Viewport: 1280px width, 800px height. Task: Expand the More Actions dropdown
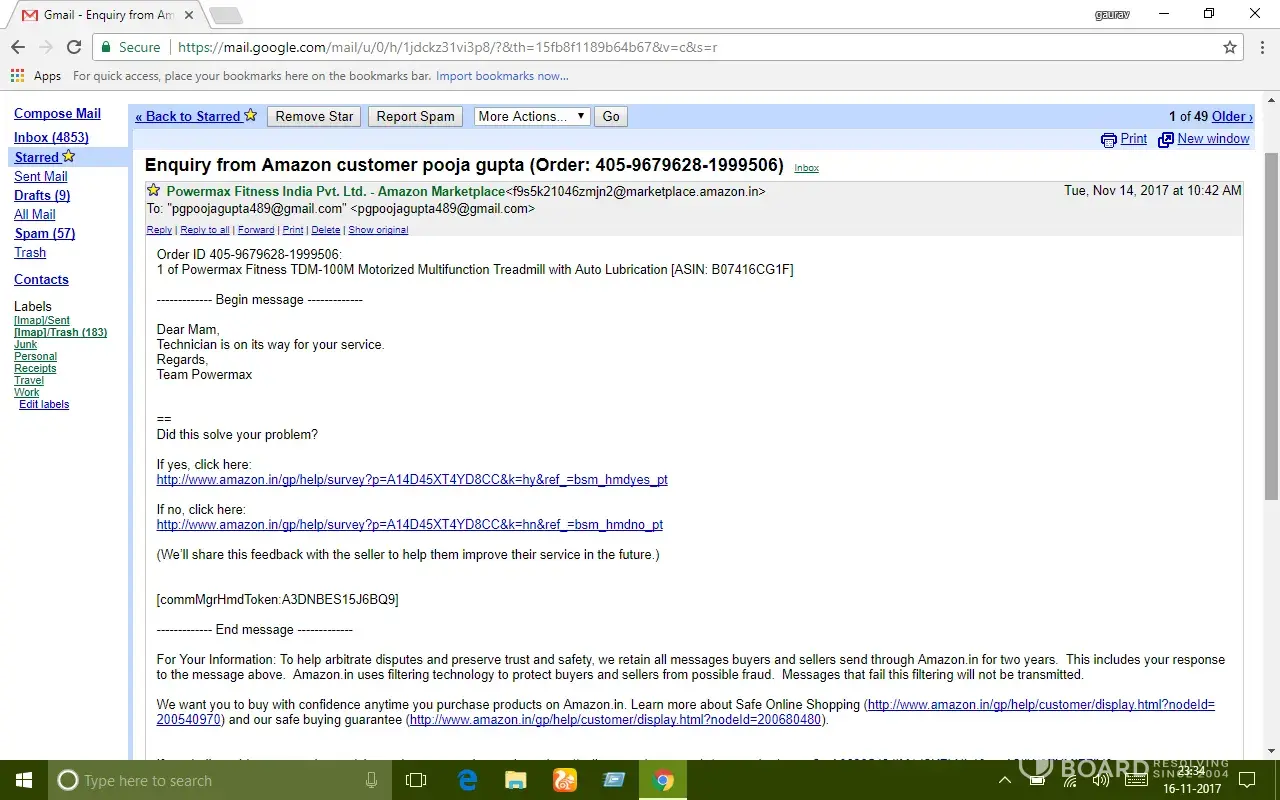(532, 116)
